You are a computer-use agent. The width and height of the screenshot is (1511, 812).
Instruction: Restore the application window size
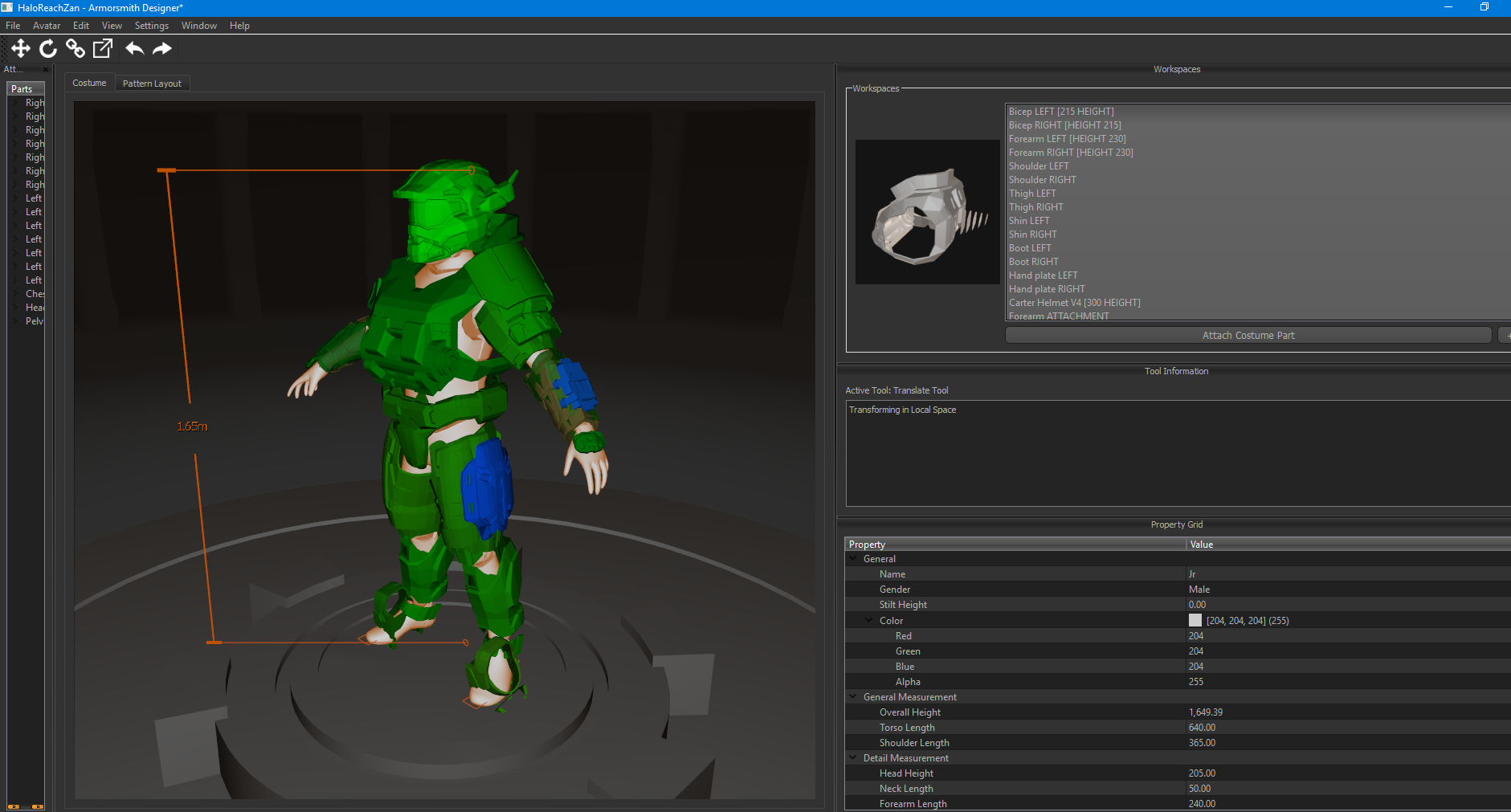tap(1484, 7)
